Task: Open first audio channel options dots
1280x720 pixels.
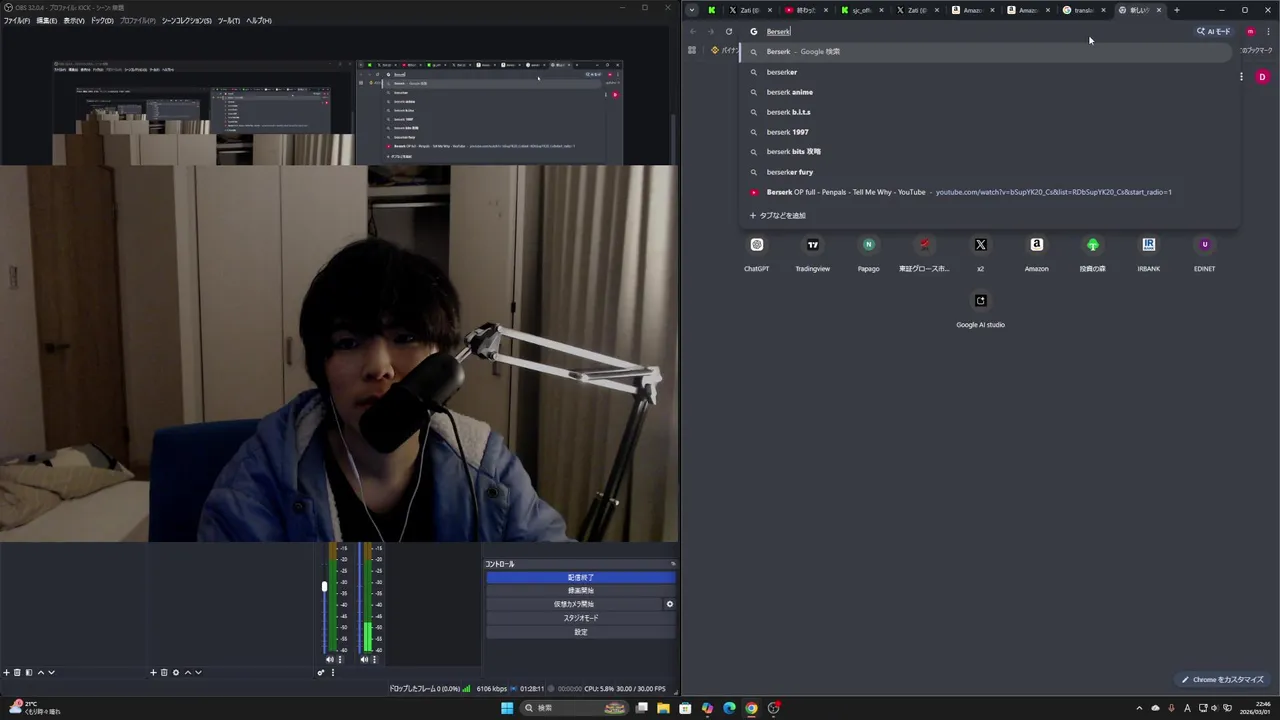Action: coord(340,659)
